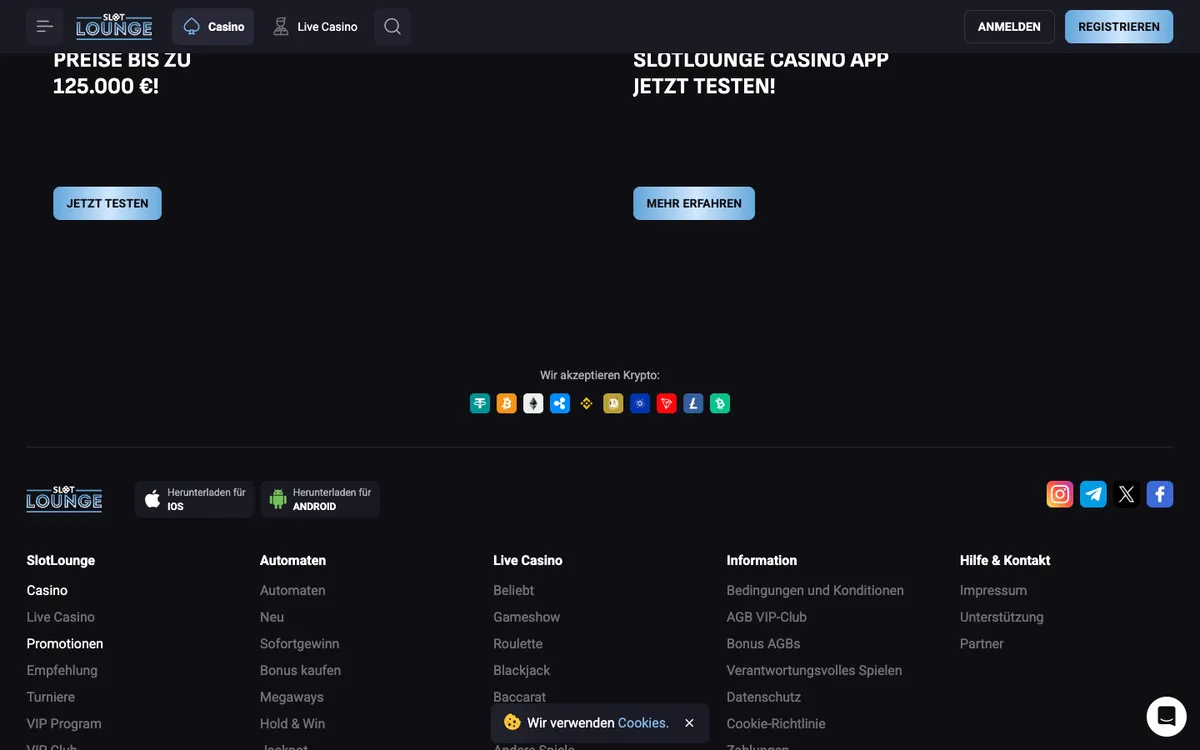Open the Cookies link in the banner
Screen dimensions: 1200x750
[x=643, y=723]
